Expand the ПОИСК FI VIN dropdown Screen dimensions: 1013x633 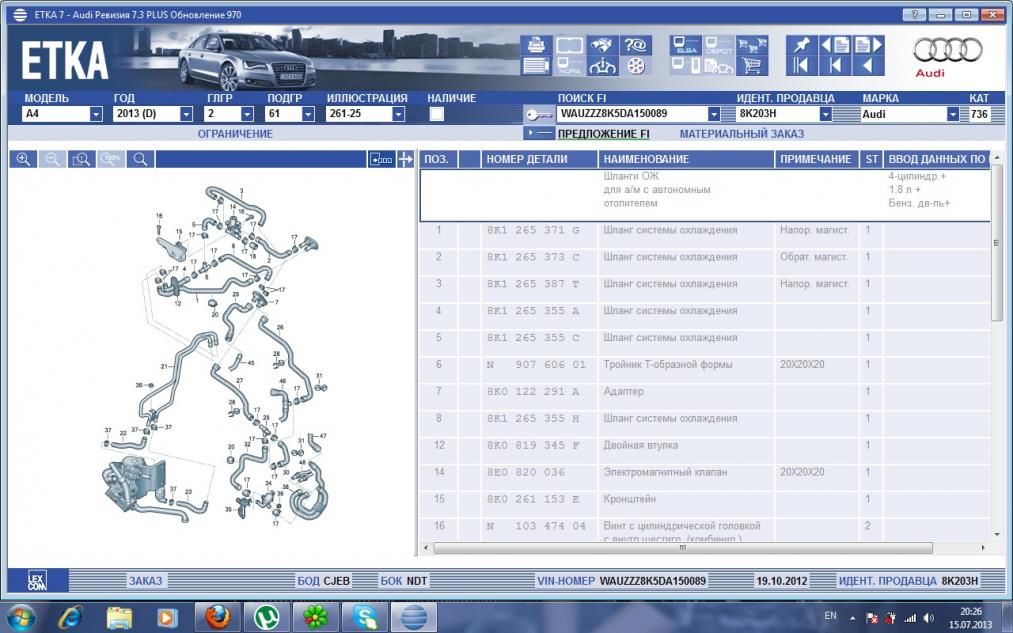point(714,114)
